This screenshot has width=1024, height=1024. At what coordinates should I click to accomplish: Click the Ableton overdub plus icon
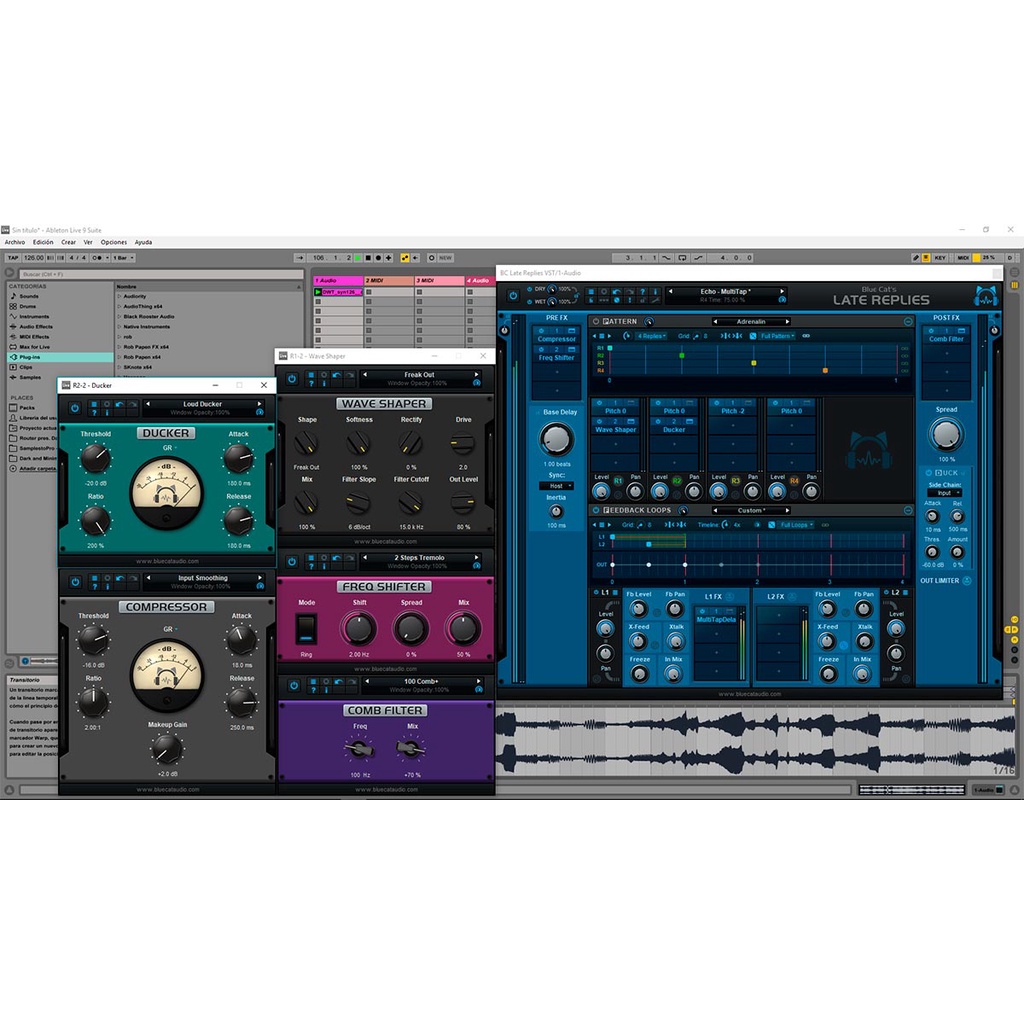pos(389,258)
